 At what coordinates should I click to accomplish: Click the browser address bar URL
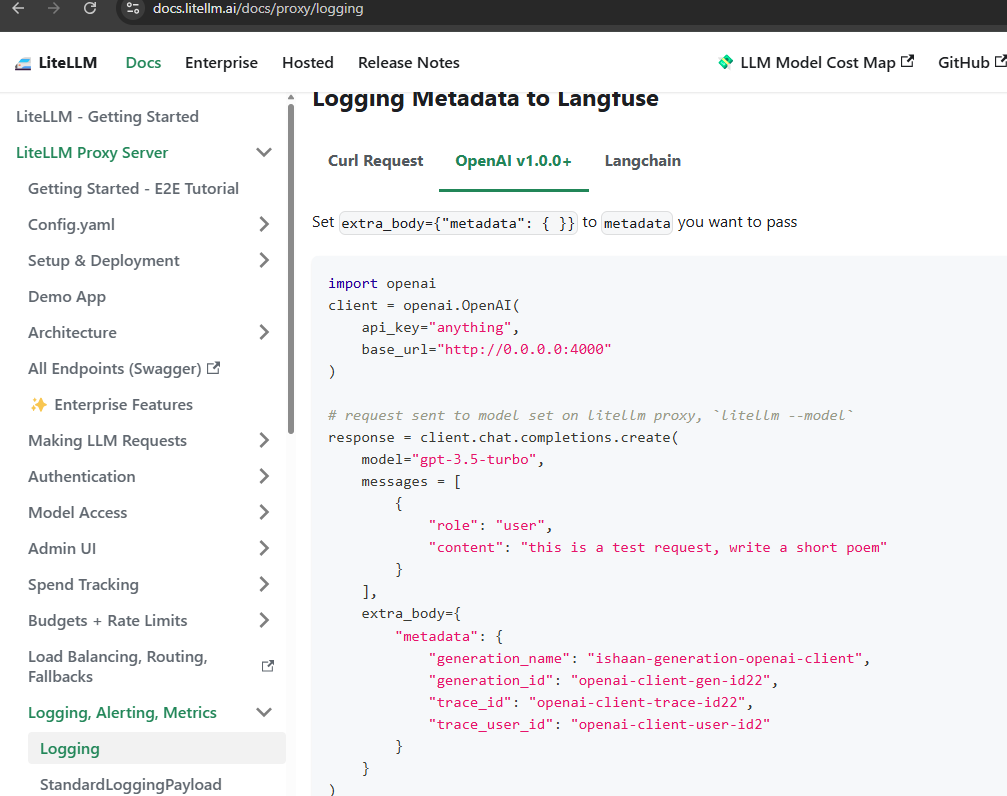click(x=258, y=9)
